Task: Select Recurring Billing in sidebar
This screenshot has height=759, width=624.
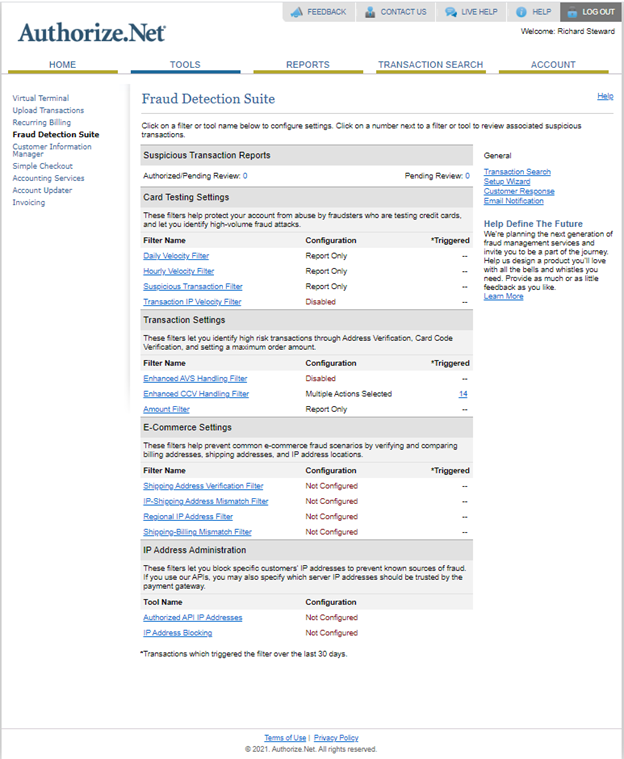Action: (42, 122)
